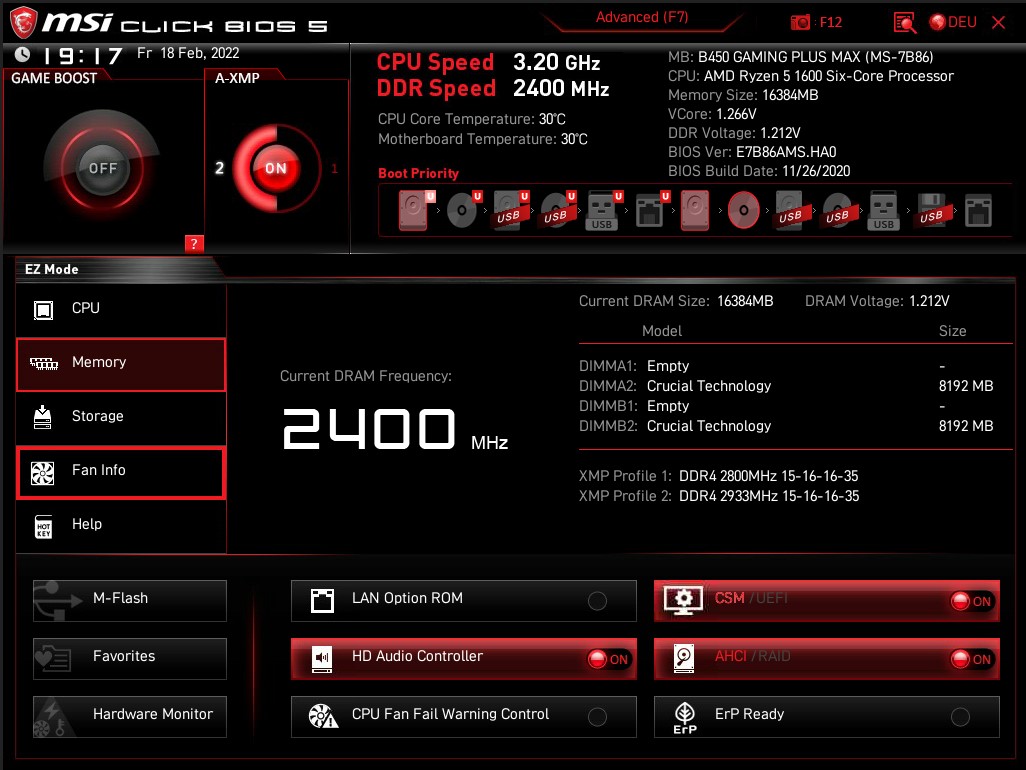
Task: Open the Help hotkey section
Action: 121,525
